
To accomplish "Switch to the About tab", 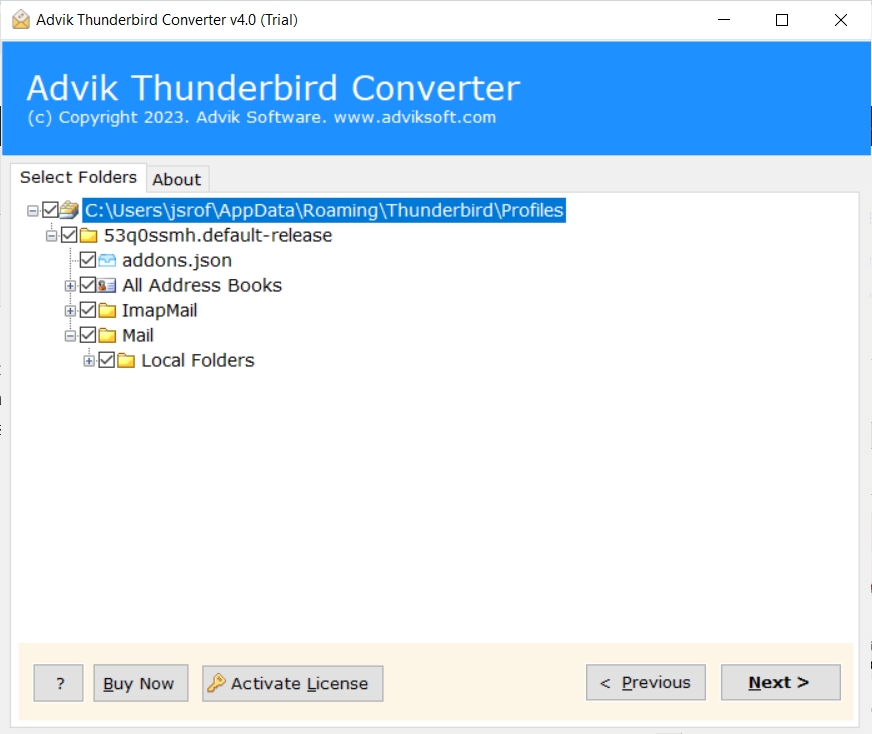I will 177,179.
